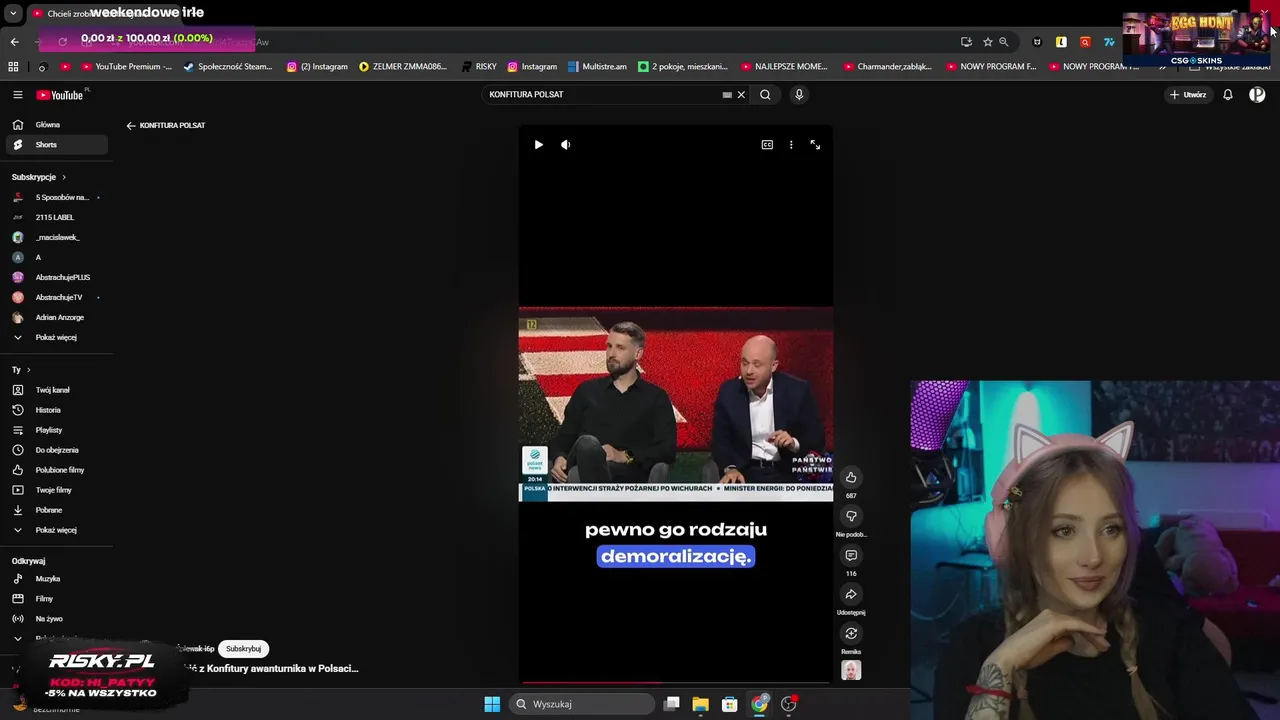Screen dimensions: 1280x720
Task: Open ZELMER ZMMA086 bookmark
Action: [402, 67]
